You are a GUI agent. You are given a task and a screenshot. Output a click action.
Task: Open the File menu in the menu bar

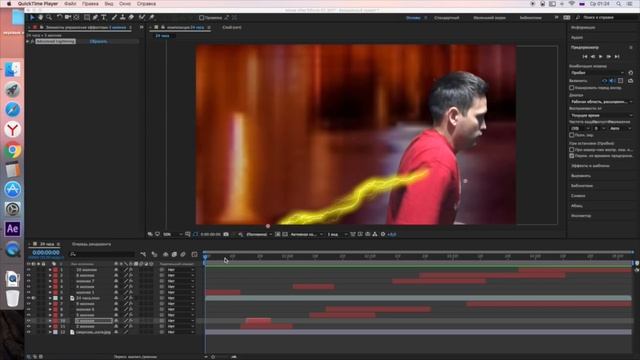(x=70, y=4)
